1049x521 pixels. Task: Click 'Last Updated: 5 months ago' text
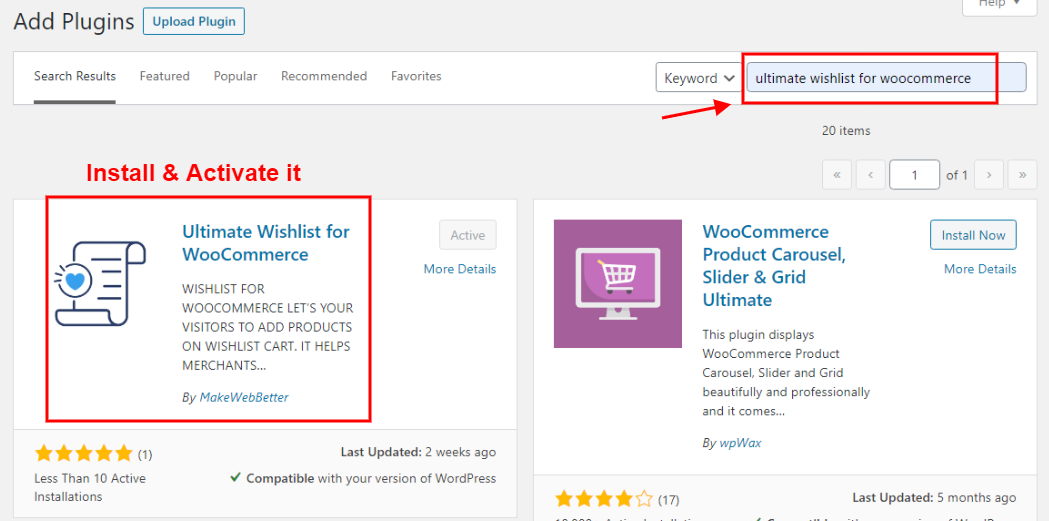tap(934, 498)
